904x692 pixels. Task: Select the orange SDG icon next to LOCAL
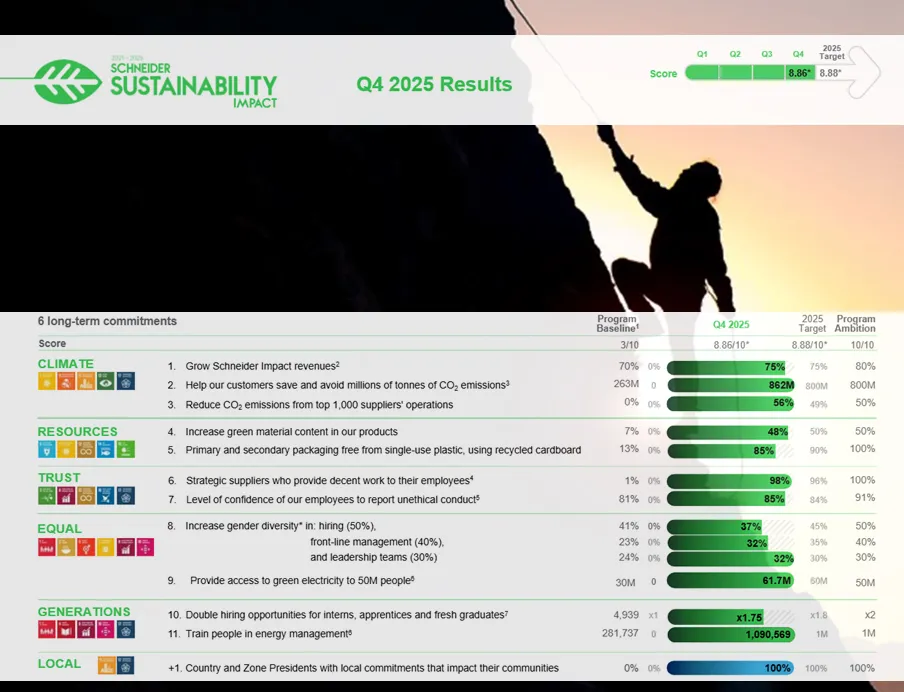[107, 666]
